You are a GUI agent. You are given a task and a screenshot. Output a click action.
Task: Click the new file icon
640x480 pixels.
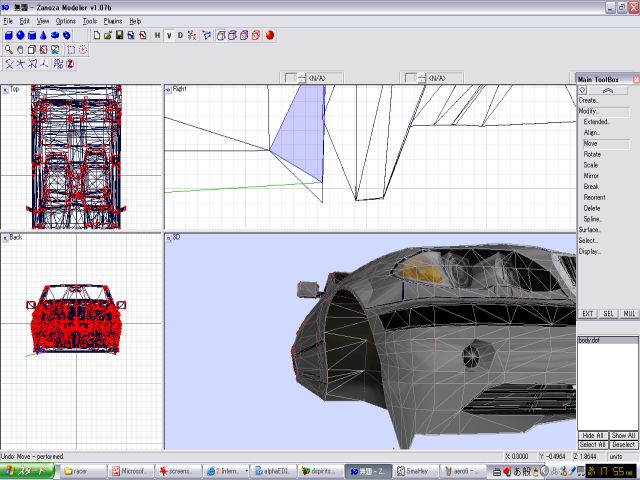96,35
